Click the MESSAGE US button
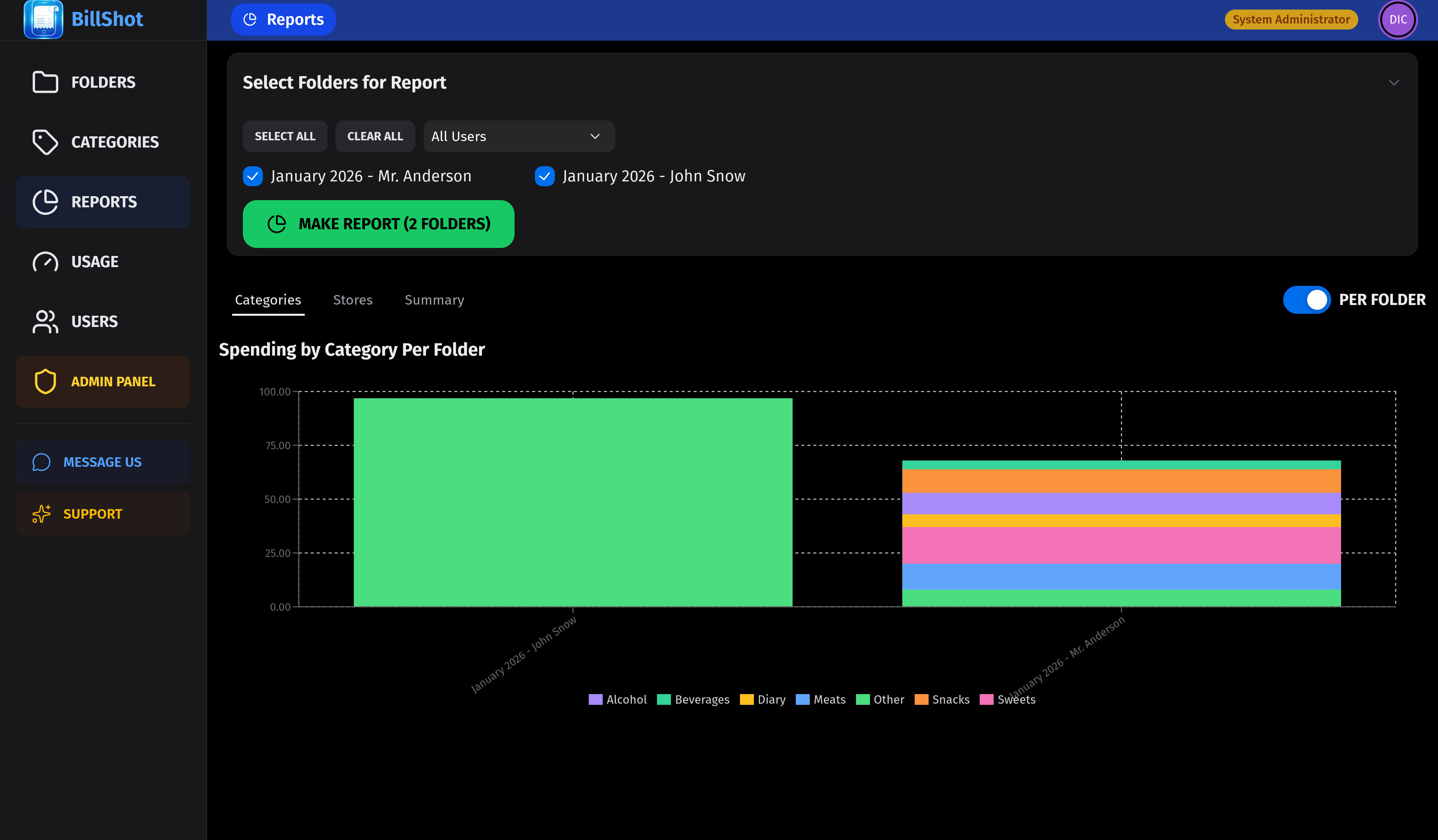The width and height of the screenshot is (1438, 840). [103, 462]
